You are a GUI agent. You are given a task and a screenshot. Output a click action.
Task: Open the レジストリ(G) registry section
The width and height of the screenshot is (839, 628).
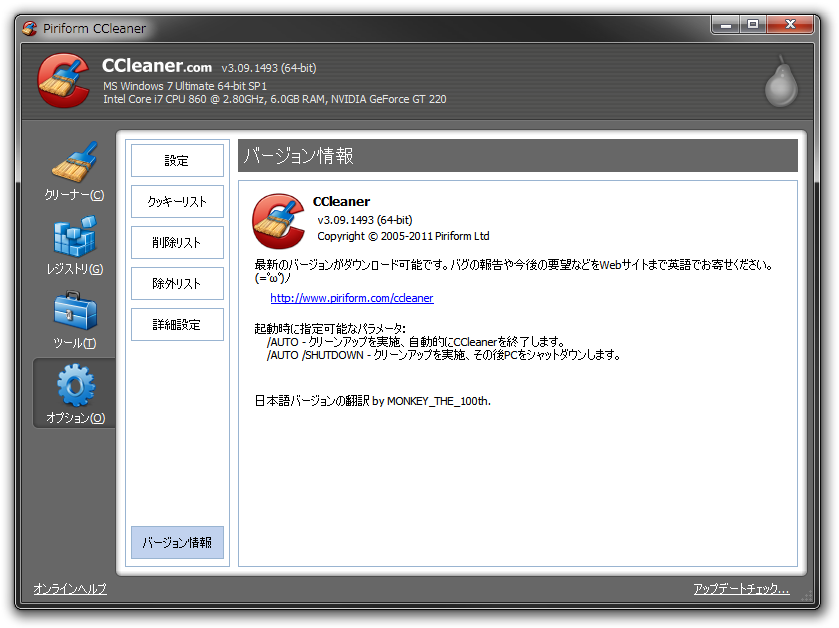tap(74, 246)
